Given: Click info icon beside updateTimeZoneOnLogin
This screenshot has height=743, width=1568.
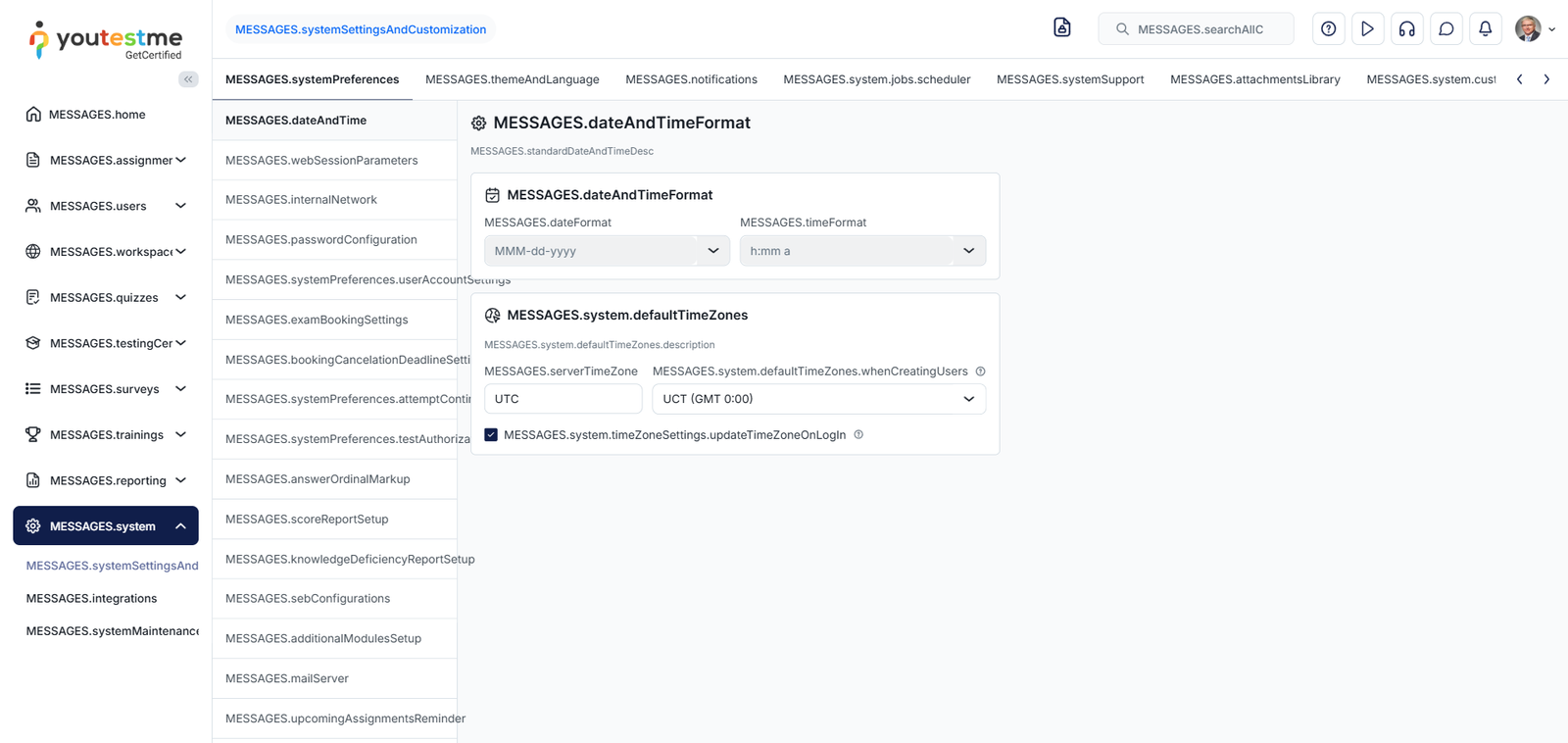Looking at the screenshot, I should coord(858,435).
